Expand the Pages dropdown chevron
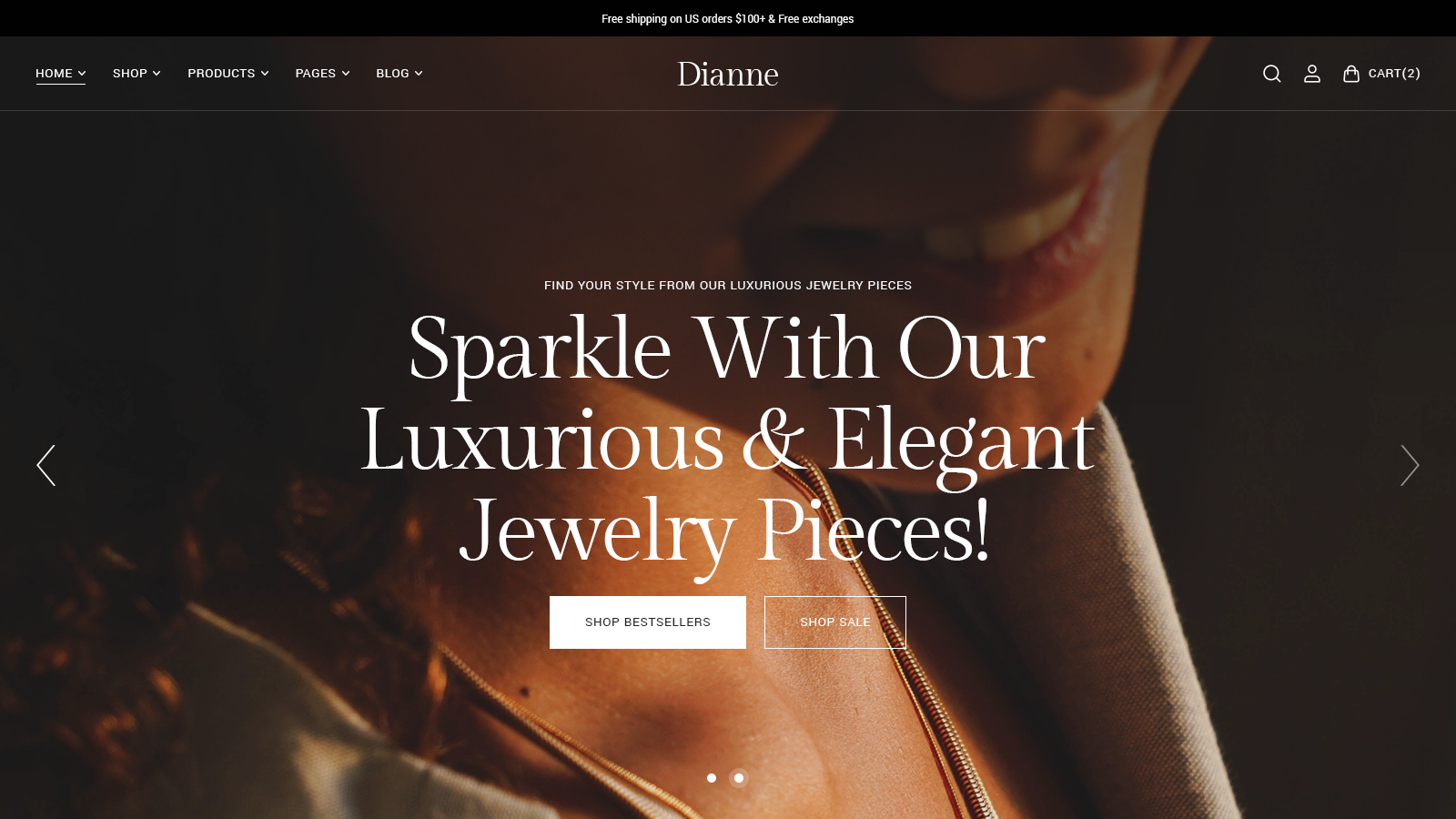This screenshot has width=1456, height=819. pos(346,74)
